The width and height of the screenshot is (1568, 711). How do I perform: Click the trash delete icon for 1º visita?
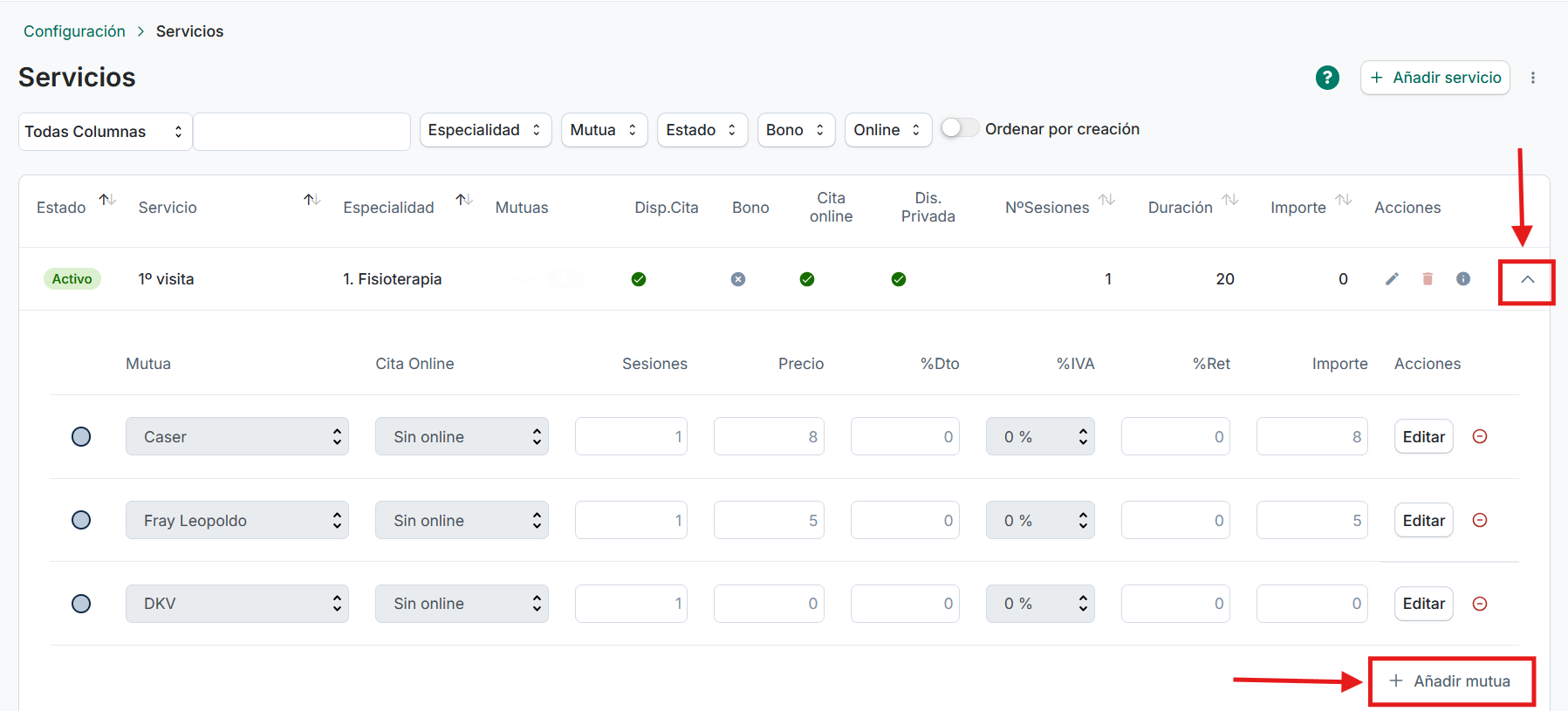pyautogui.click(x=1428, y=279)
